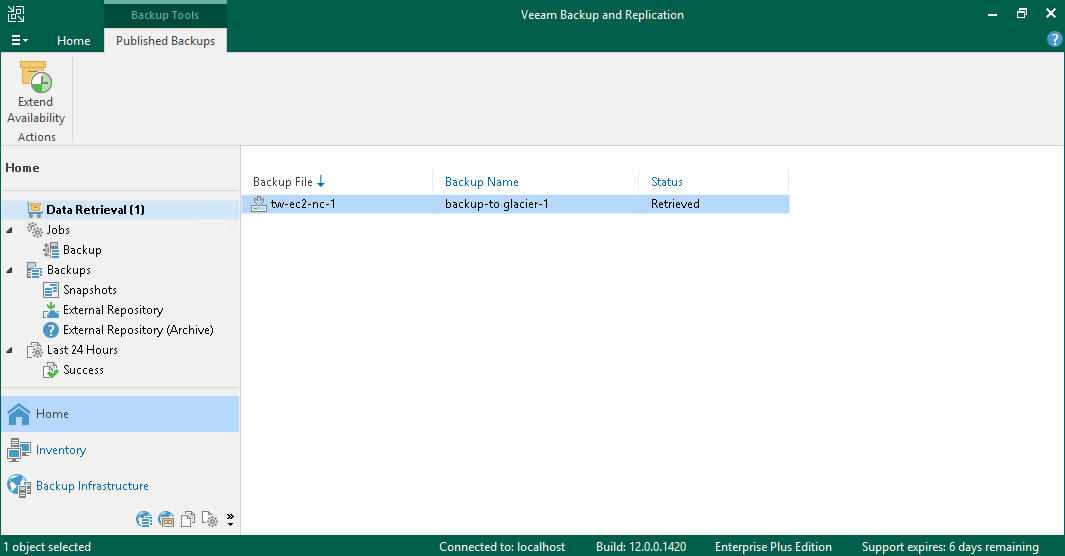Select the tw-ec2-nc-1 backup file row
The width and height of the screenshot is (1065, 556).
click(x=516, y=204)
